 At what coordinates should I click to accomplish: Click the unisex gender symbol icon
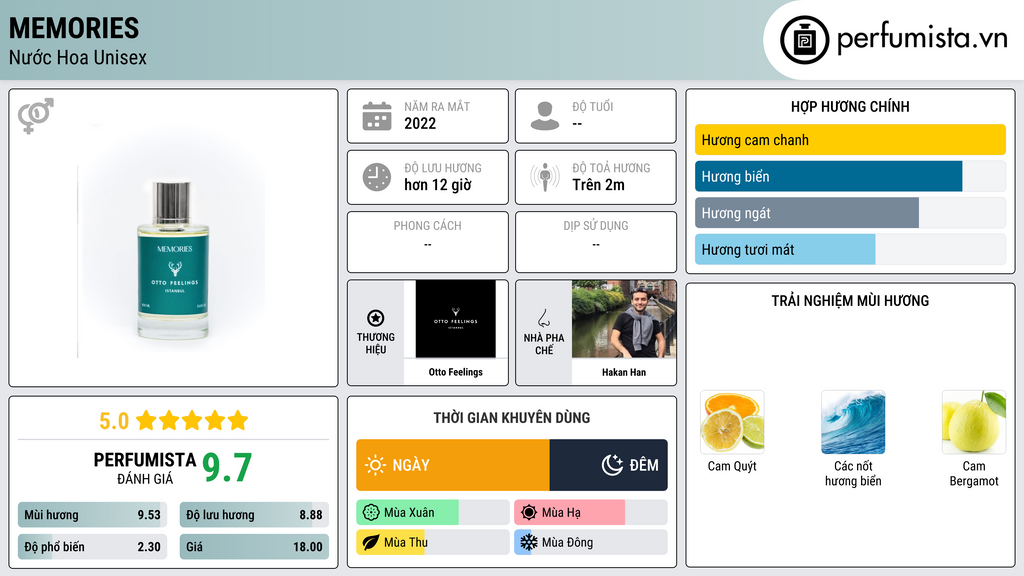pos(36,116)
